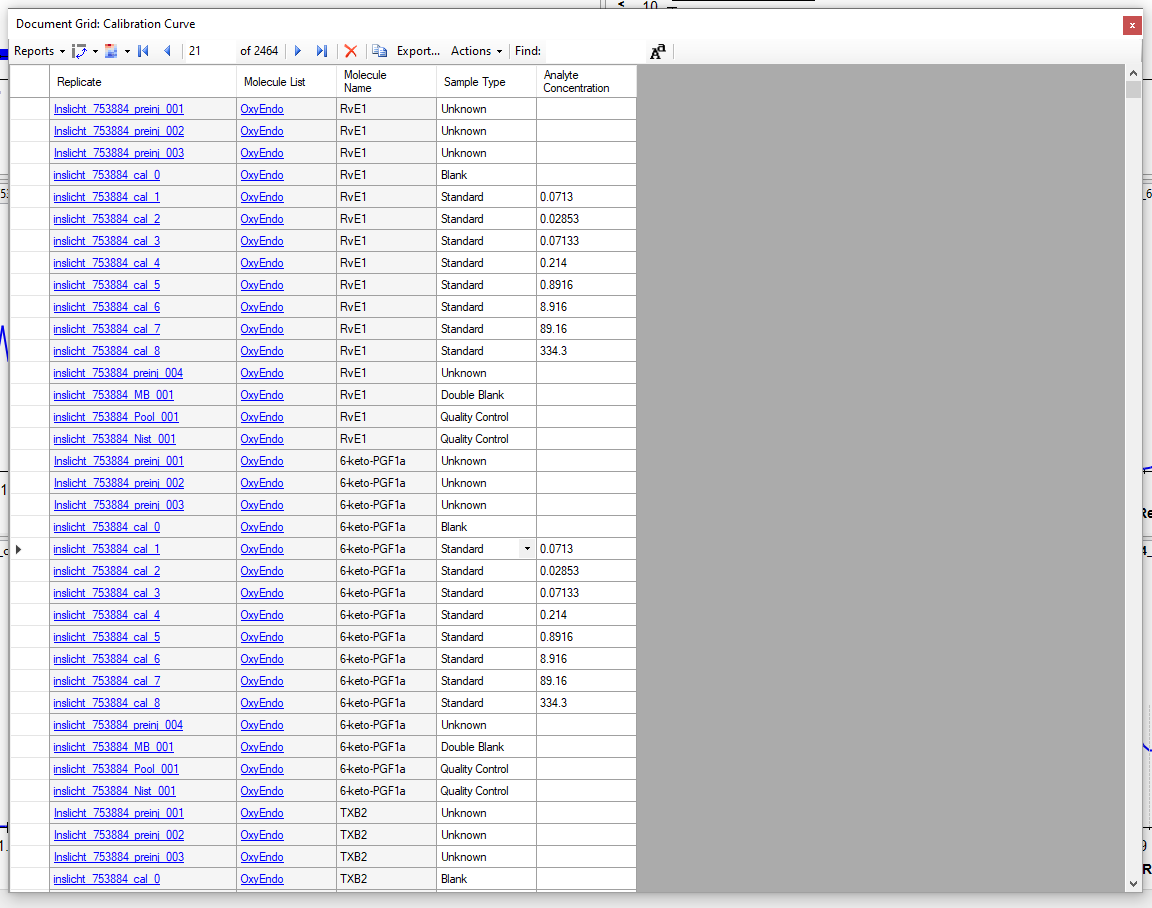Jump to the last record
This screenshot has width=1152, height=908.
point(321,51)
